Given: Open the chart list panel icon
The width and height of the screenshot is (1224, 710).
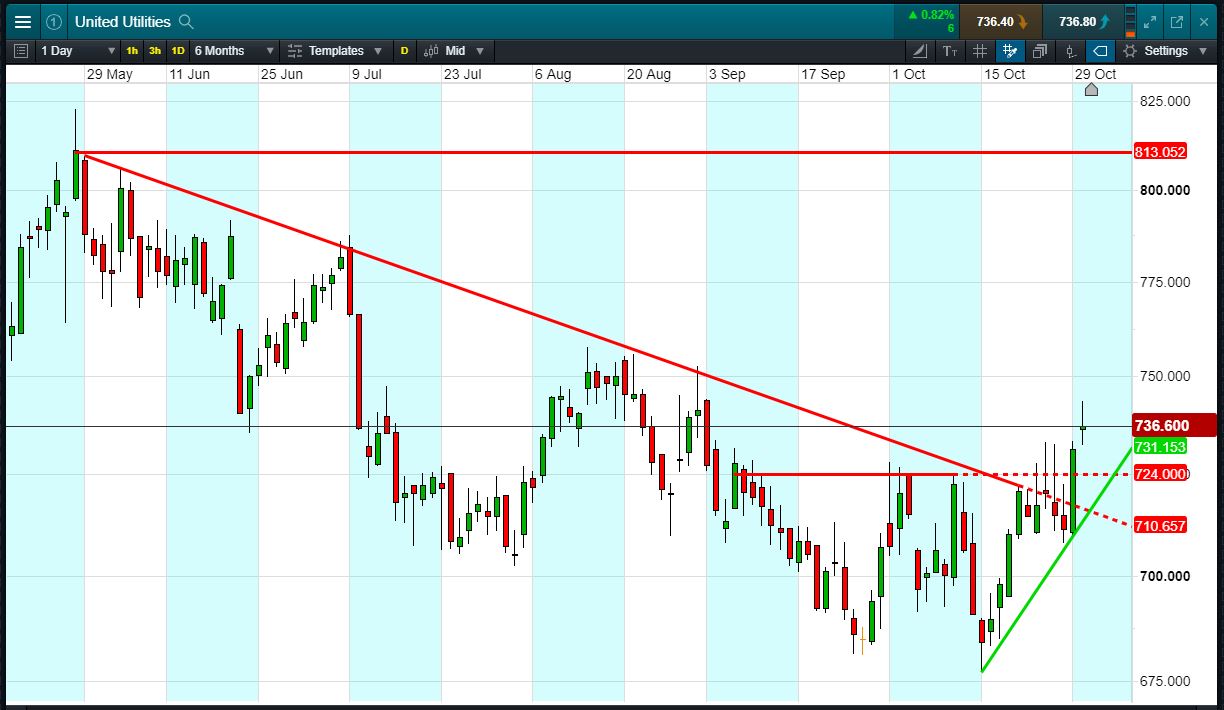Looking at the screenshot, I should tap(21, 51).
